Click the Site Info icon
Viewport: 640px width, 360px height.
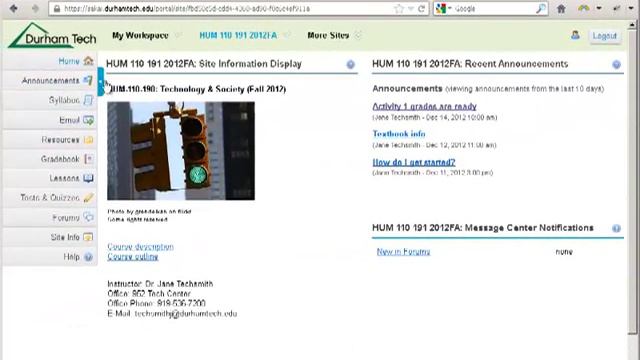click(x=88, y=237)
